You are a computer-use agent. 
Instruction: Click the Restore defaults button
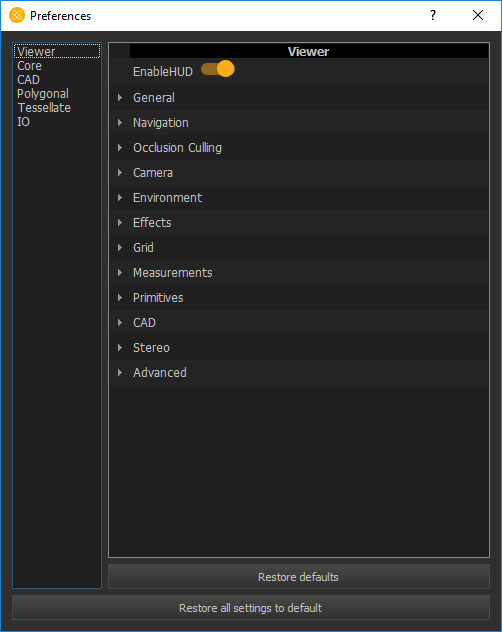pyautogui.click(x=299, y=576)
